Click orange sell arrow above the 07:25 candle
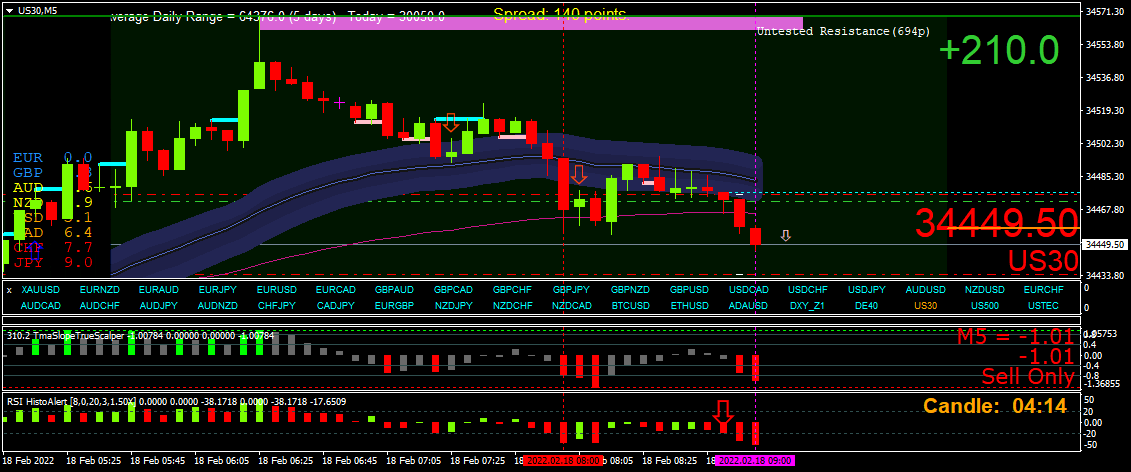1131x472 pixels. 451,122
